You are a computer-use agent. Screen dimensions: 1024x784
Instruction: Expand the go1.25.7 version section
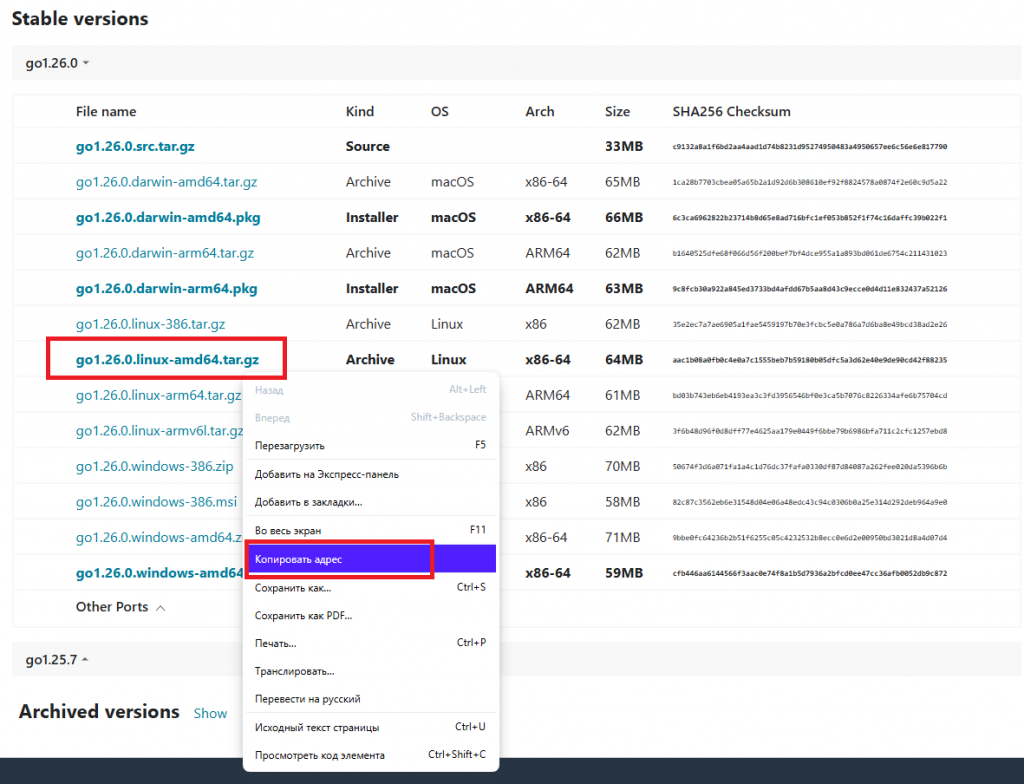pos(57,659)
